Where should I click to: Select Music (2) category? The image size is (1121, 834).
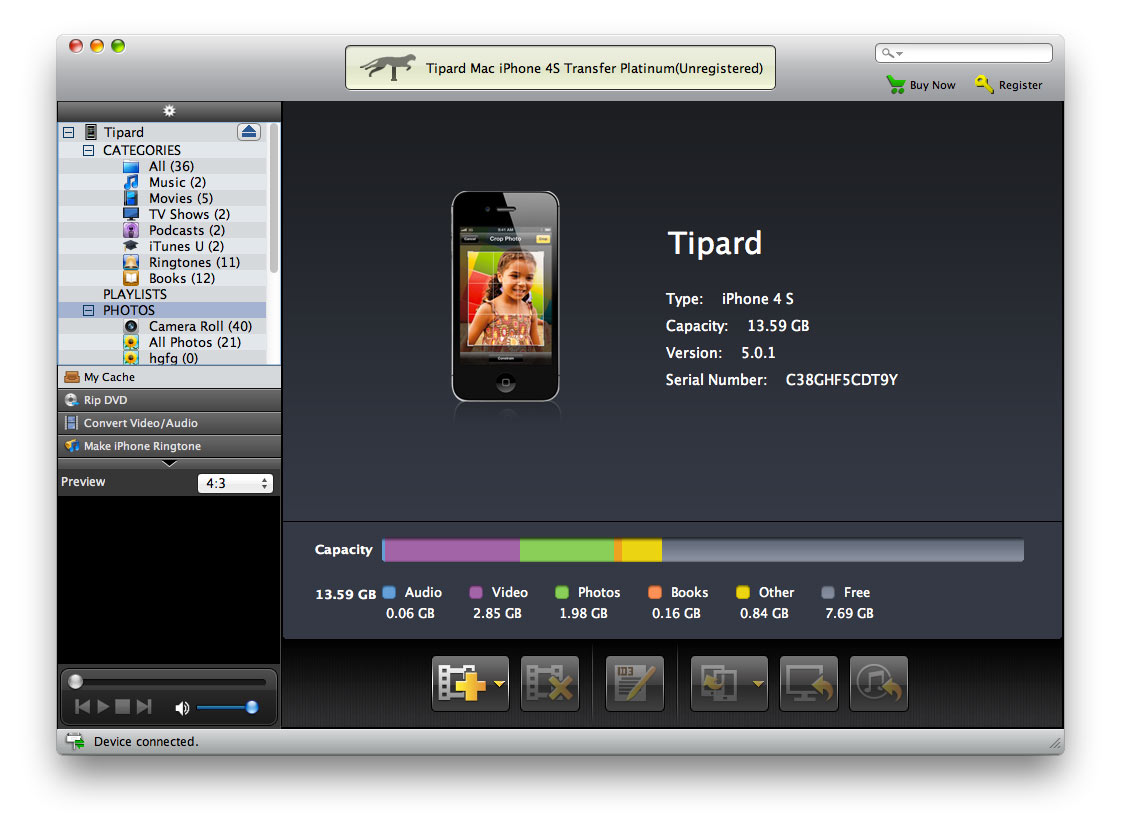[x=177, y=182]
